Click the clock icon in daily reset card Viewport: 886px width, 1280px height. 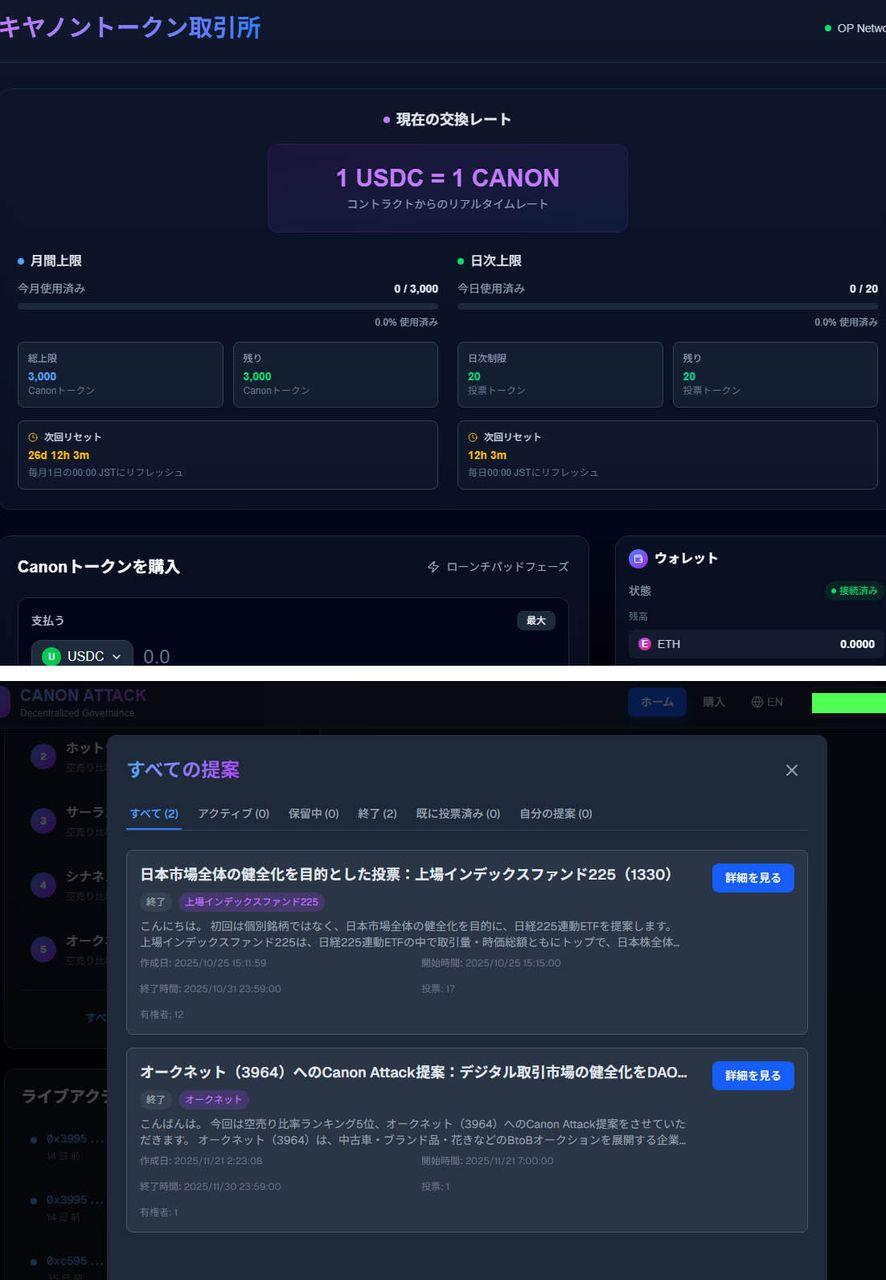tap(473, 437)
